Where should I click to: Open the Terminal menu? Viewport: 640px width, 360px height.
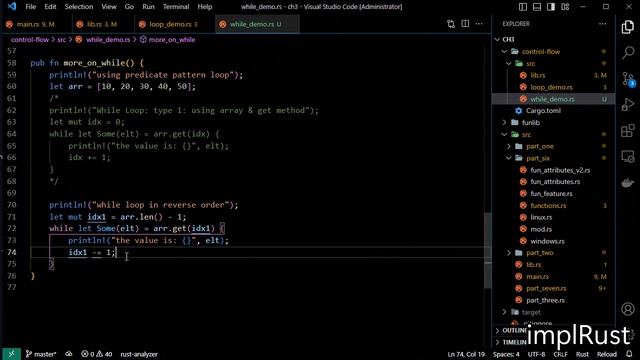pos(176,7)
